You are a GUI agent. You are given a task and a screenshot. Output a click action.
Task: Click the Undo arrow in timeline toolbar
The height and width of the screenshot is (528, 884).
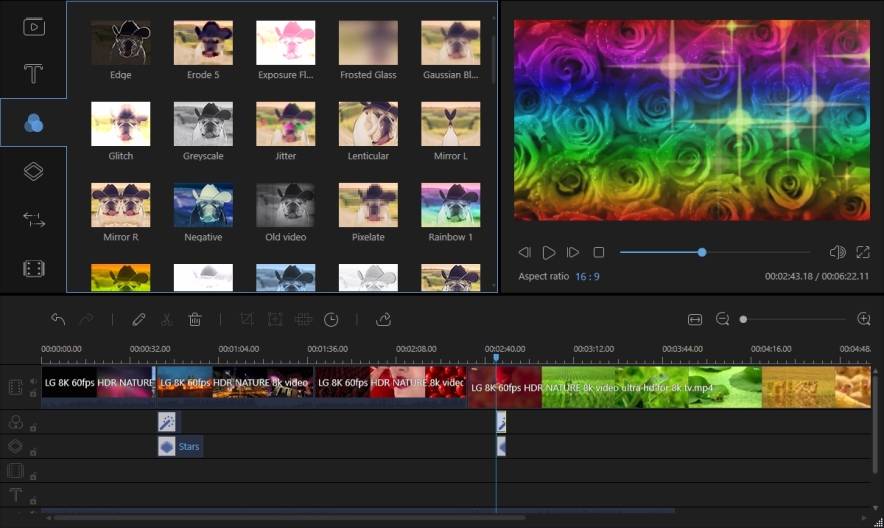click(x=58, y=319)
